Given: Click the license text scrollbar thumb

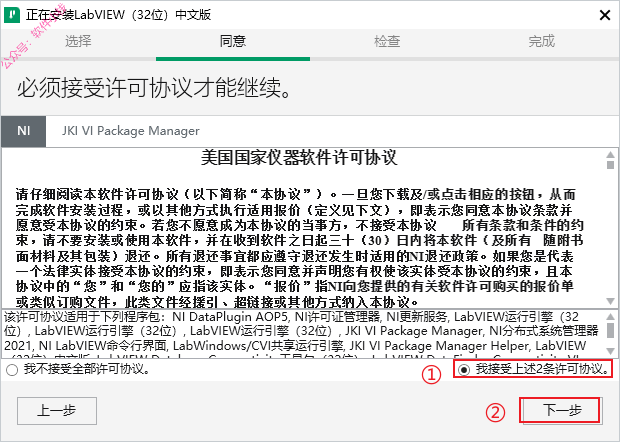Looking at the screenshot, I should (610, 164).
